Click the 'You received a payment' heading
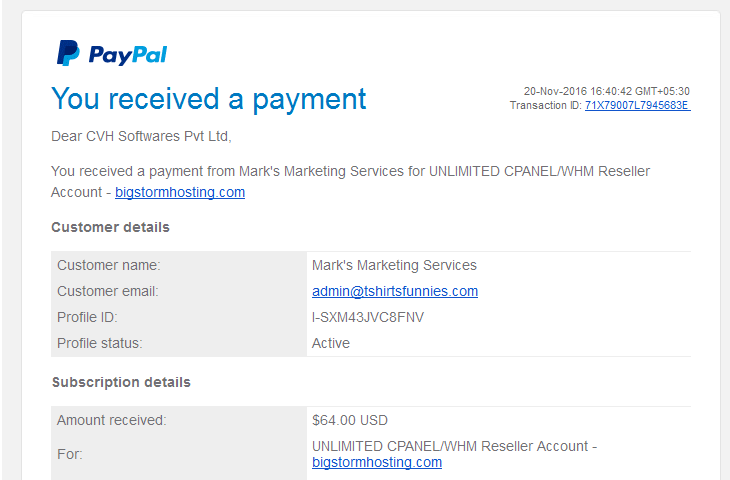 (x=209, y=99)
